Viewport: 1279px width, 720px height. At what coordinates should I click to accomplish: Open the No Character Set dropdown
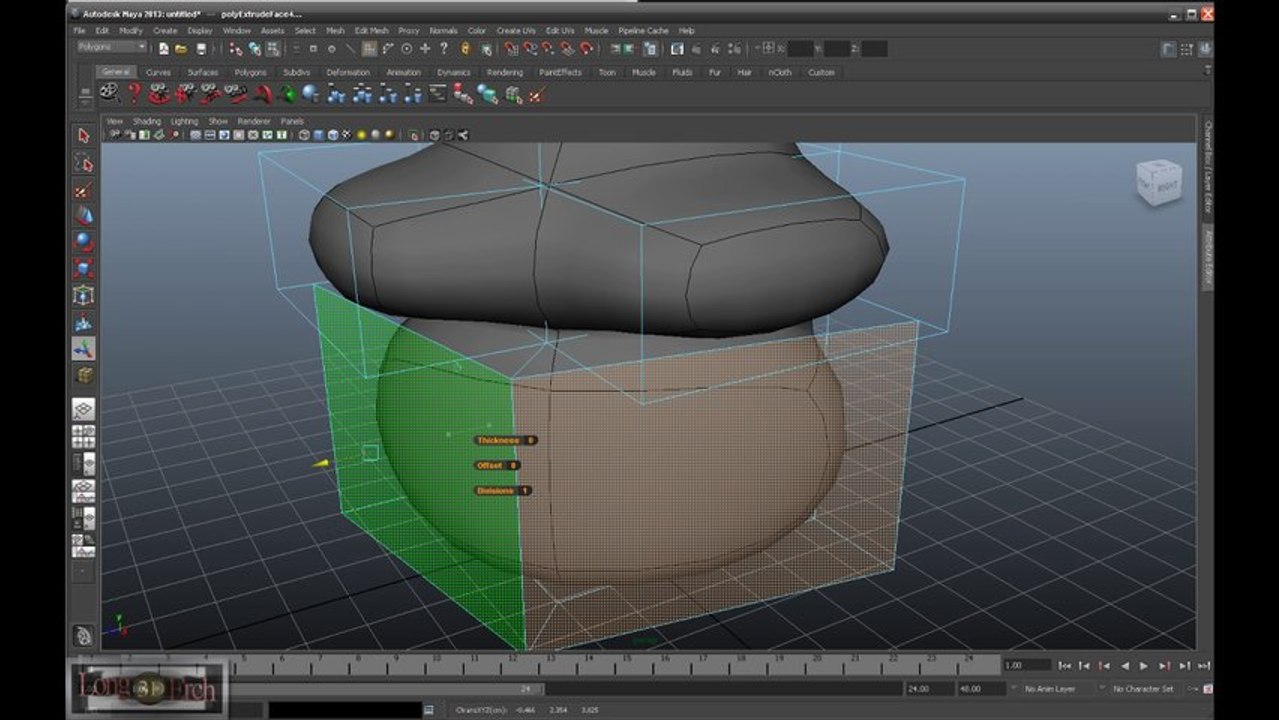click(x=1151, y=689)
